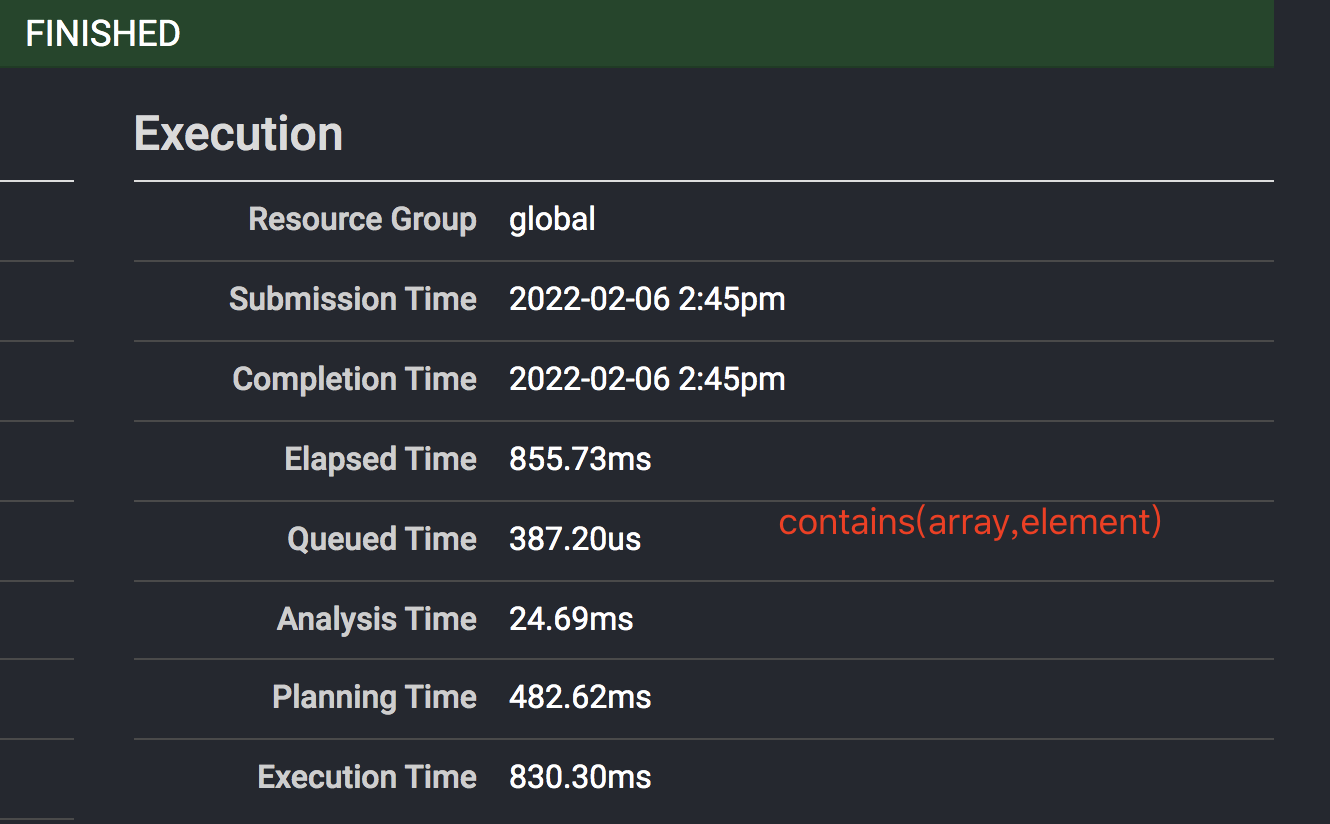This screenshot has width=1330, height=824.
Task: Click the Resource Group label
Action: tap(362, 219)
